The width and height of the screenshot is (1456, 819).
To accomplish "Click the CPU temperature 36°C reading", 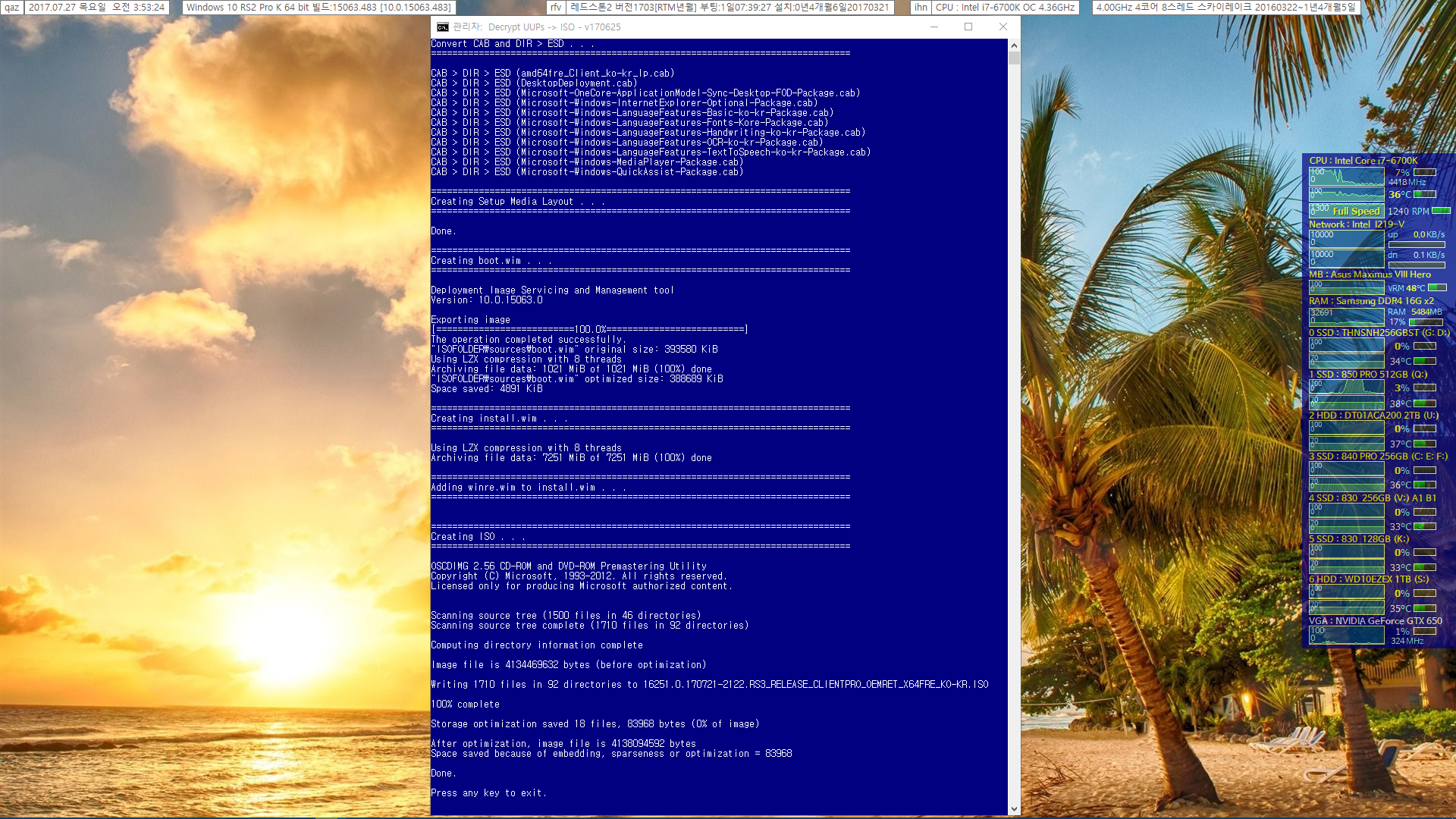I will point(1400,195).
